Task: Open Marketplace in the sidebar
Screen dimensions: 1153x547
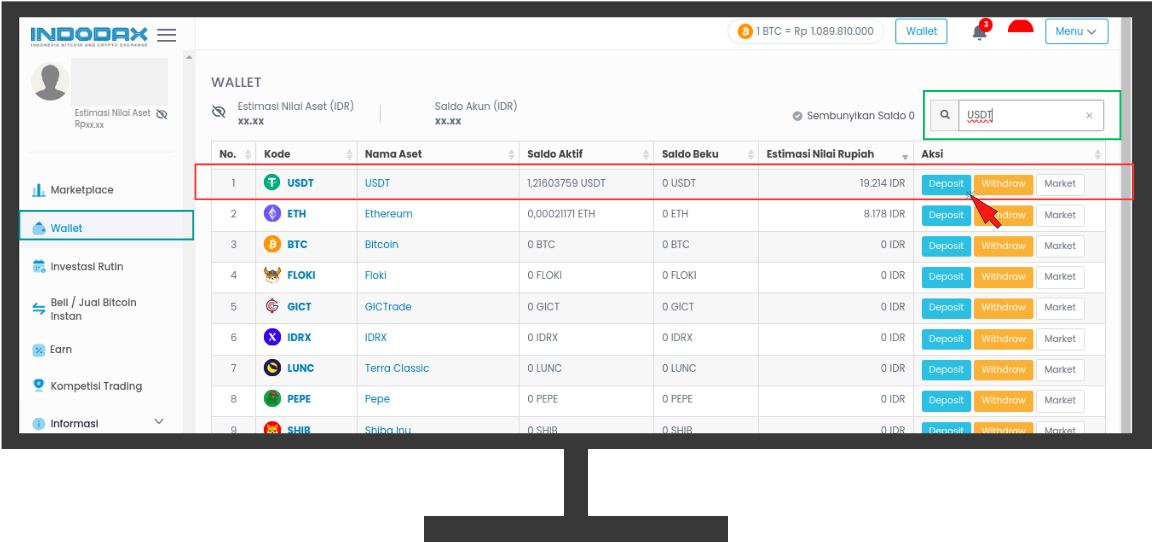Action: click(82, 190)
